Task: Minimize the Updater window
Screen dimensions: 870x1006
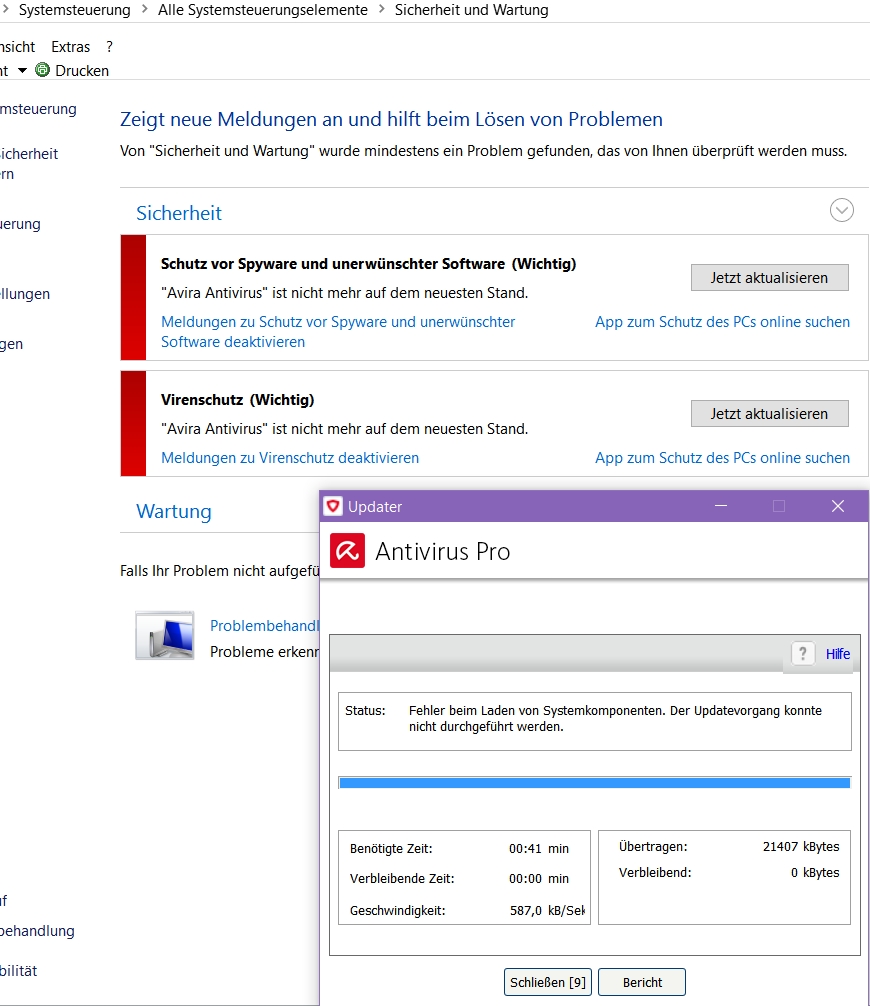Action: 721,506
